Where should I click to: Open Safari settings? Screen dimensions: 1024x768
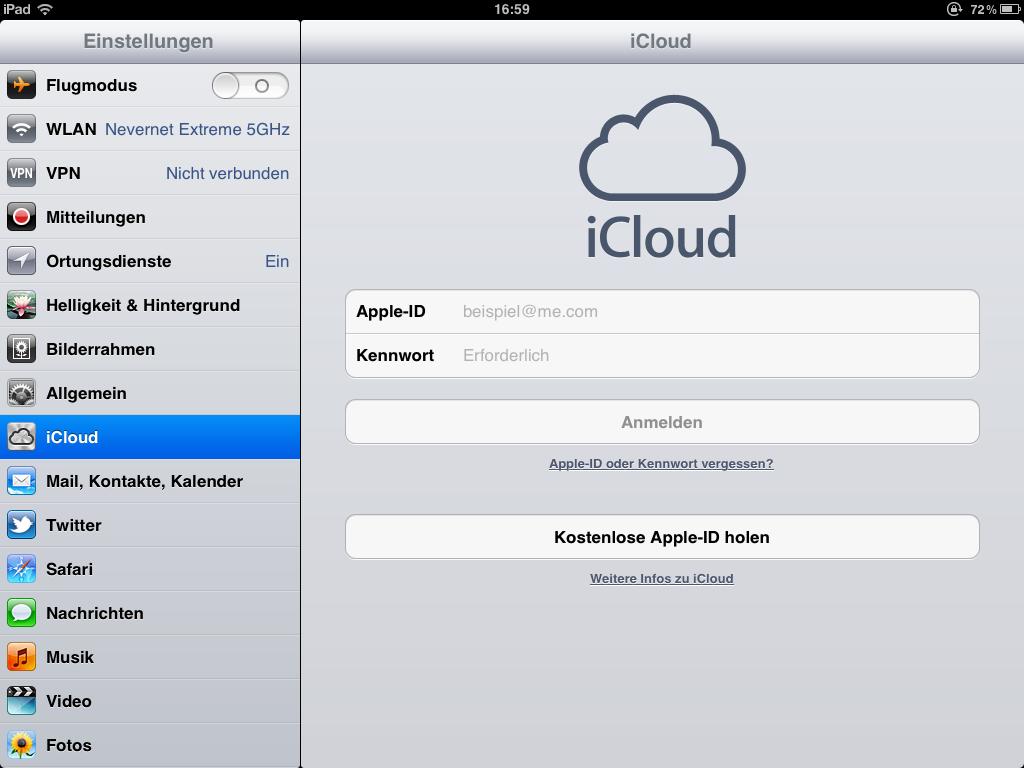150,569
